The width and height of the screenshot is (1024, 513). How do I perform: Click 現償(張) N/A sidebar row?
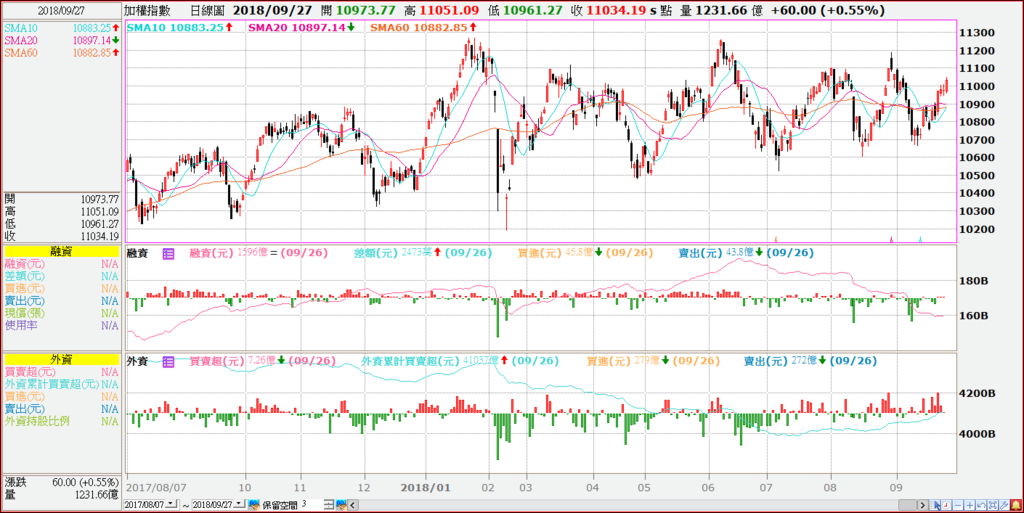(61, 313)
